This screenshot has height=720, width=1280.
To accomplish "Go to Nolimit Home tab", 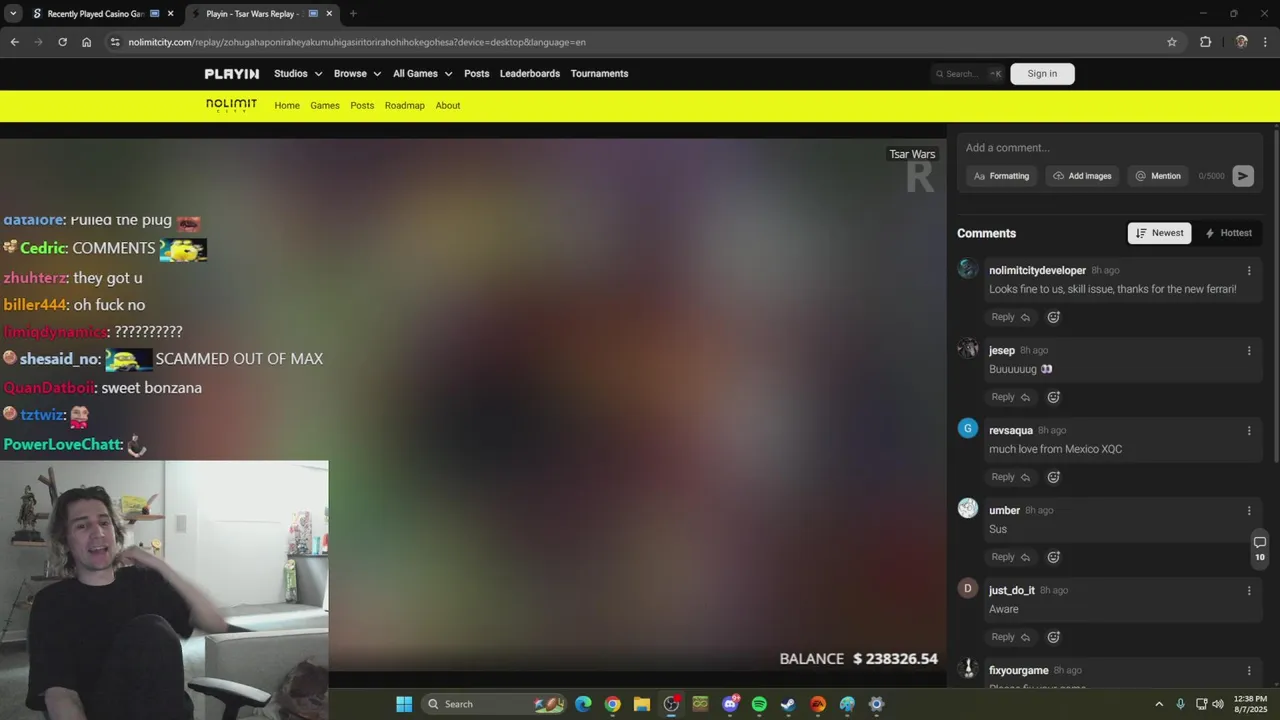I will pyautogui.click(x=287, y=106).
